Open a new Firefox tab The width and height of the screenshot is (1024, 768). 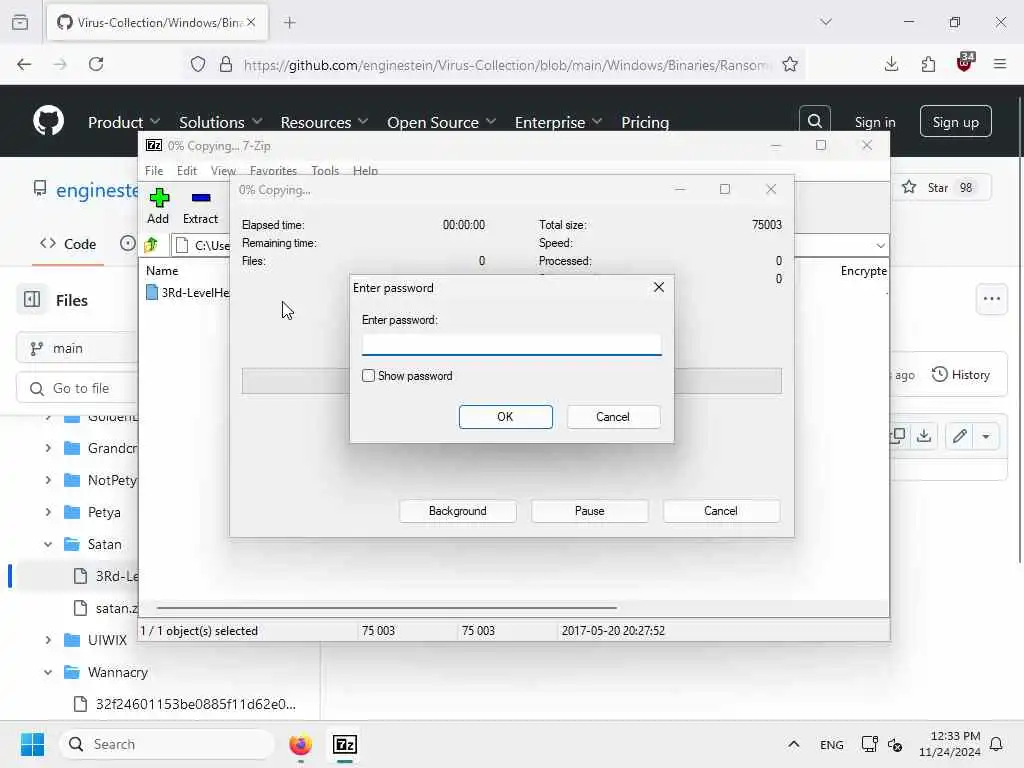pos(290,23)
